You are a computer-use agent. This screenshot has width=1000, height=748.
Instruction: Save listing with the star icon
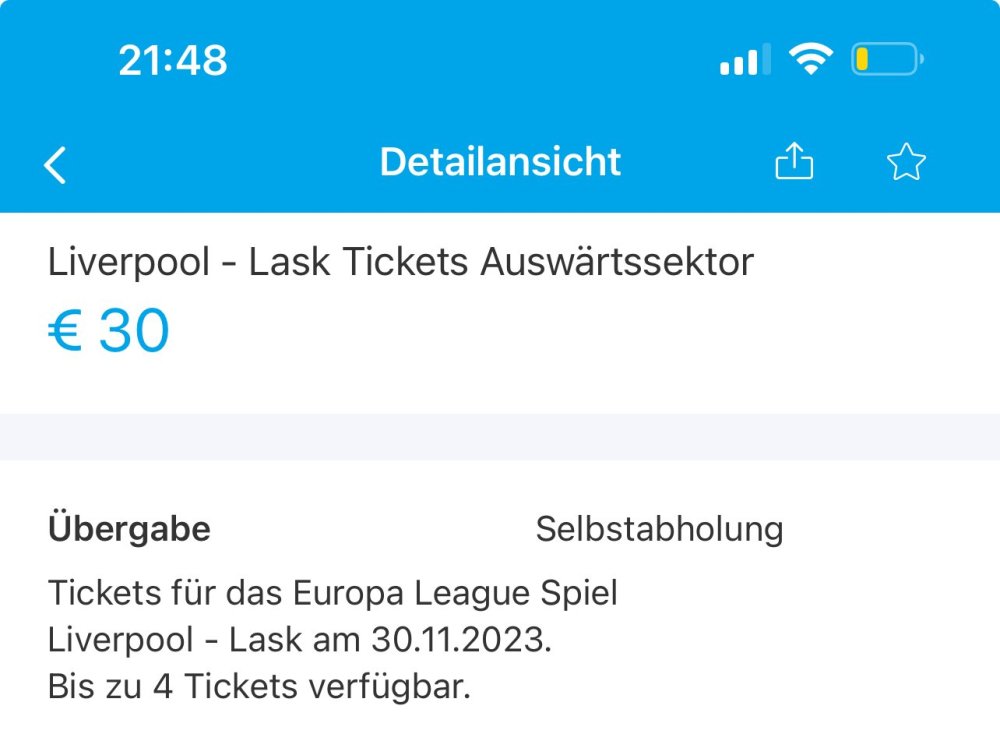tap(906, 162)
